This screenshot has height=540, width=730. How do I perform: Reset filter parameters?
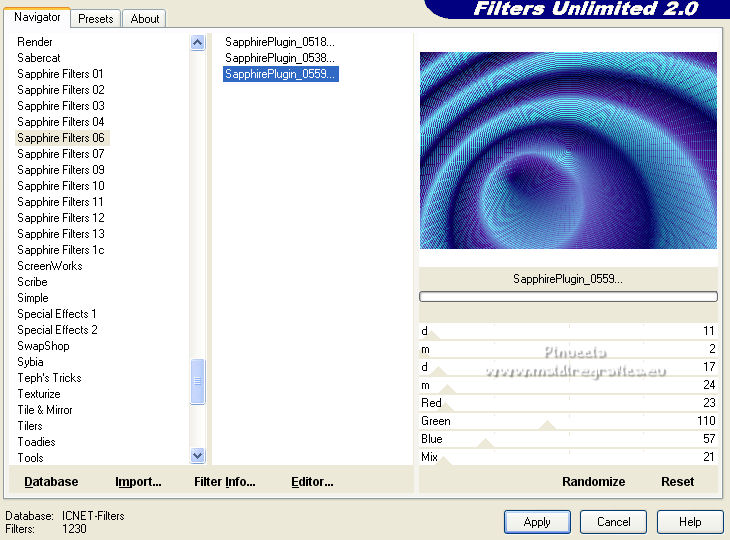coord(677,482)
